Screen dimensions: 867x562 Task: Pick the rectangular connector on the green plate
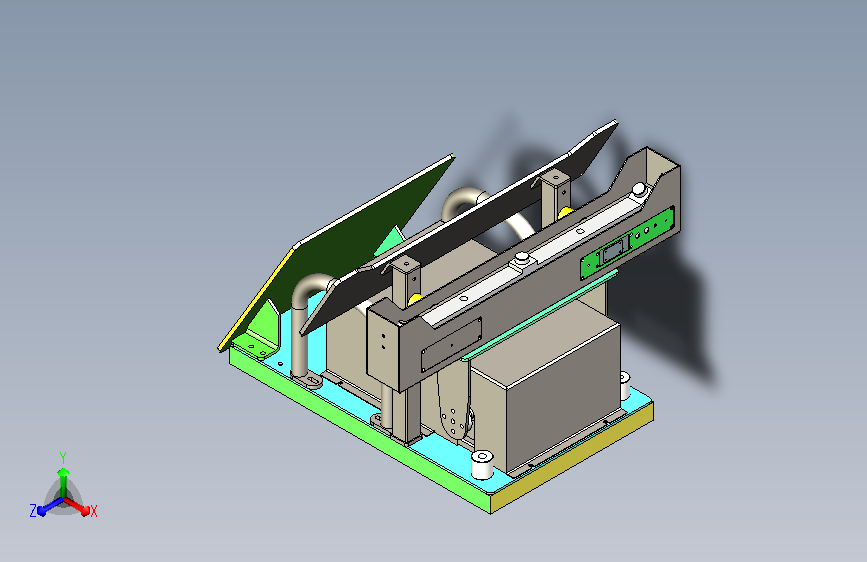click(x=613, y=252)
